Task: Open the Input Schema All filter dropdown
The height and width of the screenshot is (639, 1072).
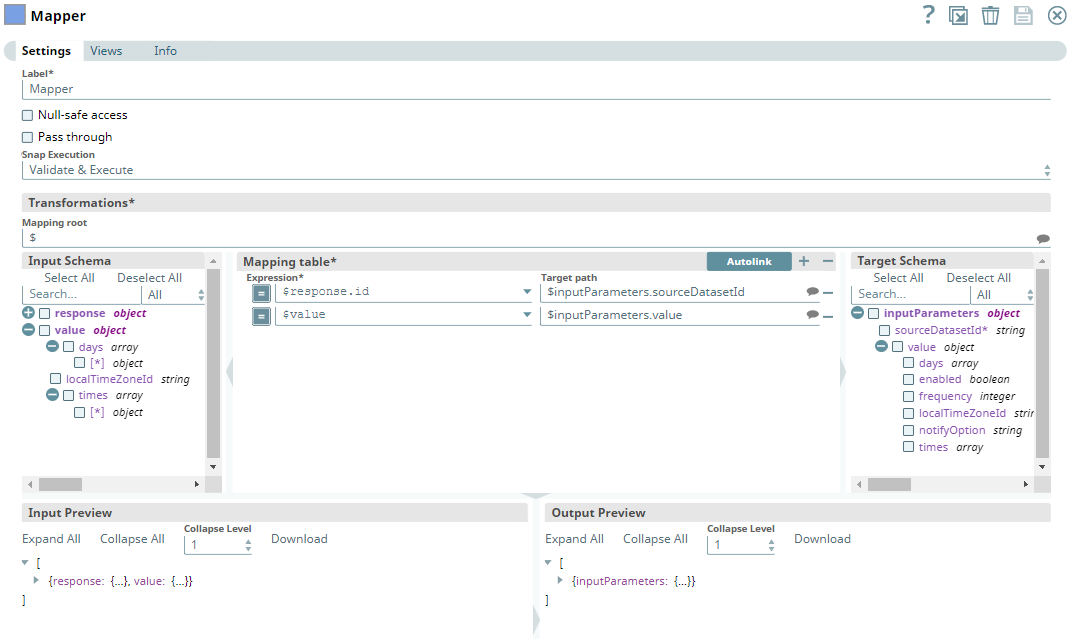Action: click(174, 295)
